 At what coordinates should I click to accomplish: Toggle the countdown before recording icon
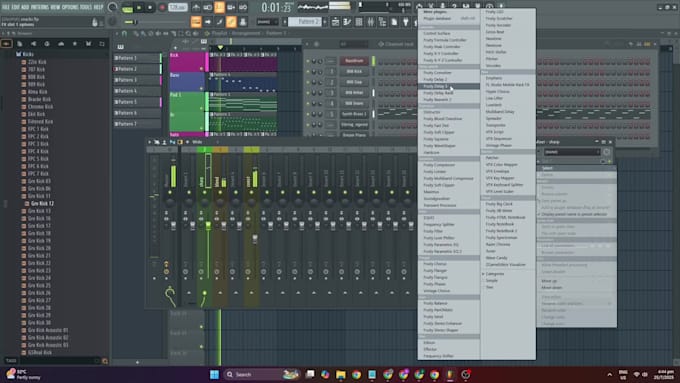coord(219,7)
